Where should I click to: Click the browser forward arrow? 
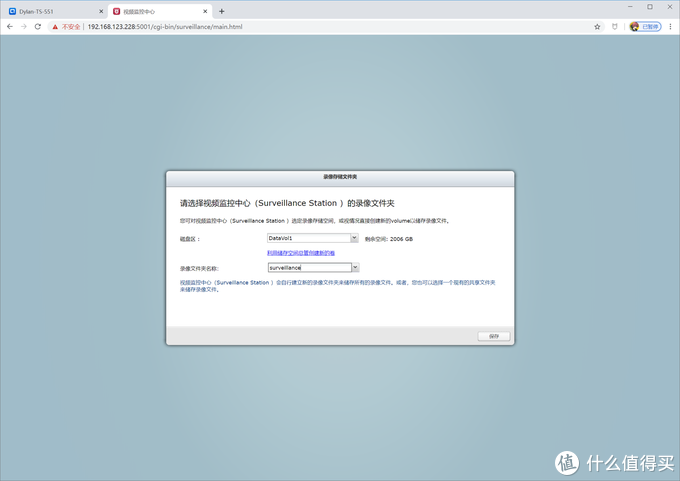[24, 26]
